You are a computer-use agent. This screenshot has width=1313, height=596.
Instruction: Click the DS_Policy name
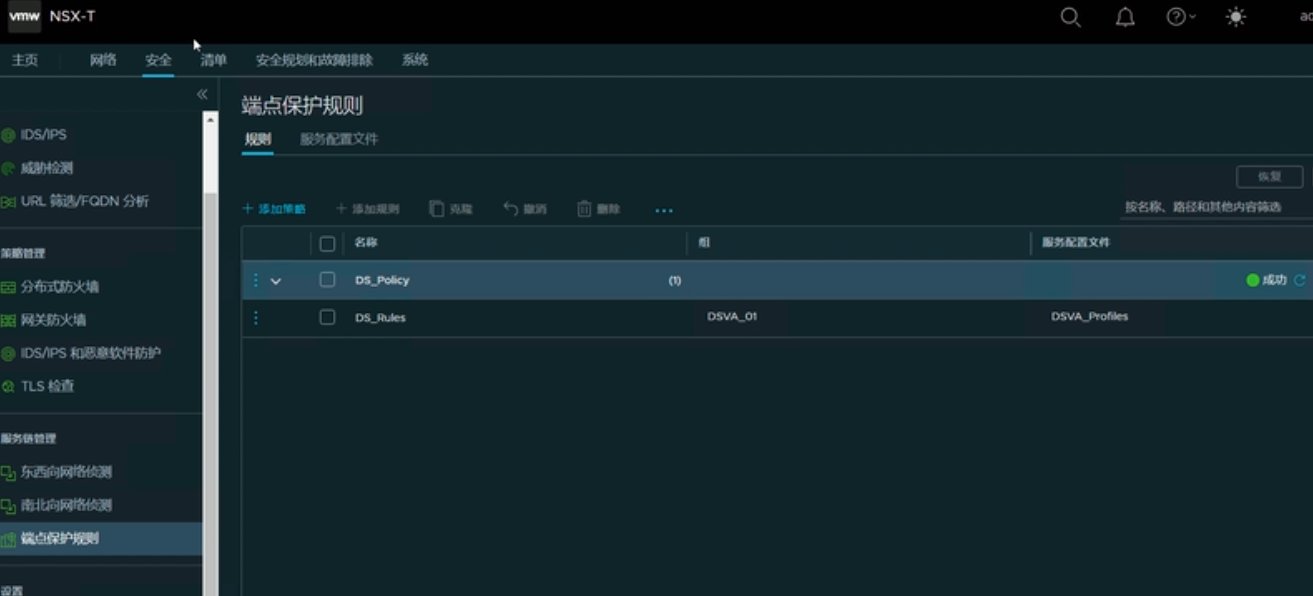(382, 280)
